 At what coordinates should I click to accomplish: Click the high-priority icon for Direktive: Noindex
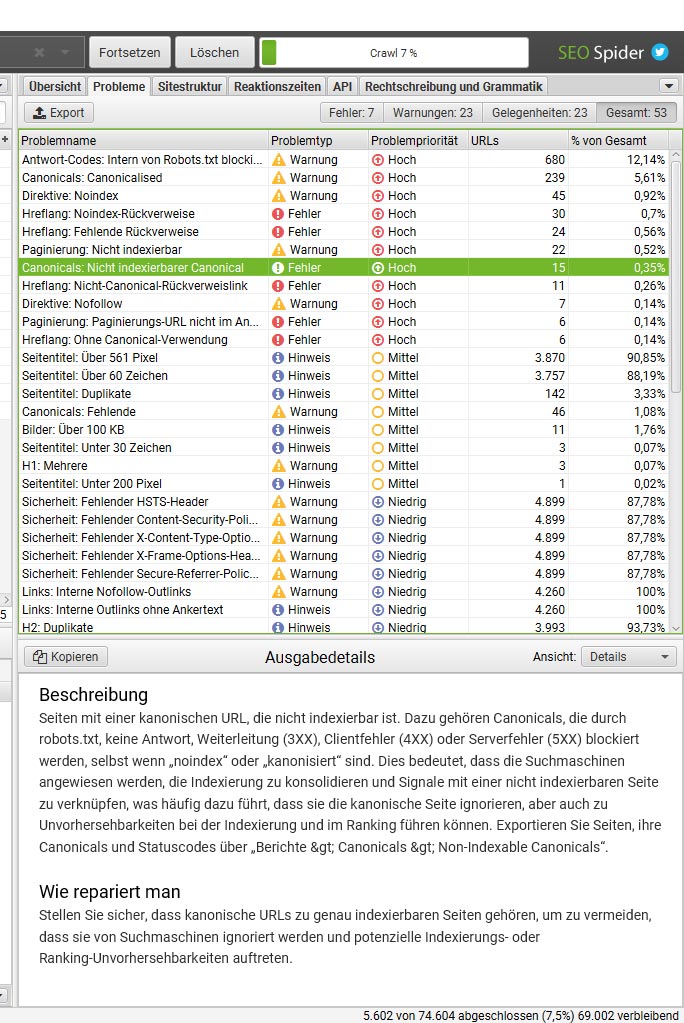(x=378, y=196)
